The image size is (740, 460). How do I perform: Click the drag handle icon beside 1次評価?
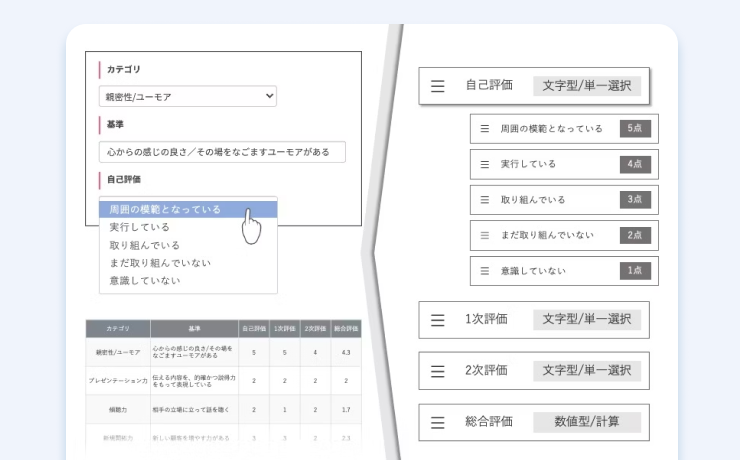437,320
